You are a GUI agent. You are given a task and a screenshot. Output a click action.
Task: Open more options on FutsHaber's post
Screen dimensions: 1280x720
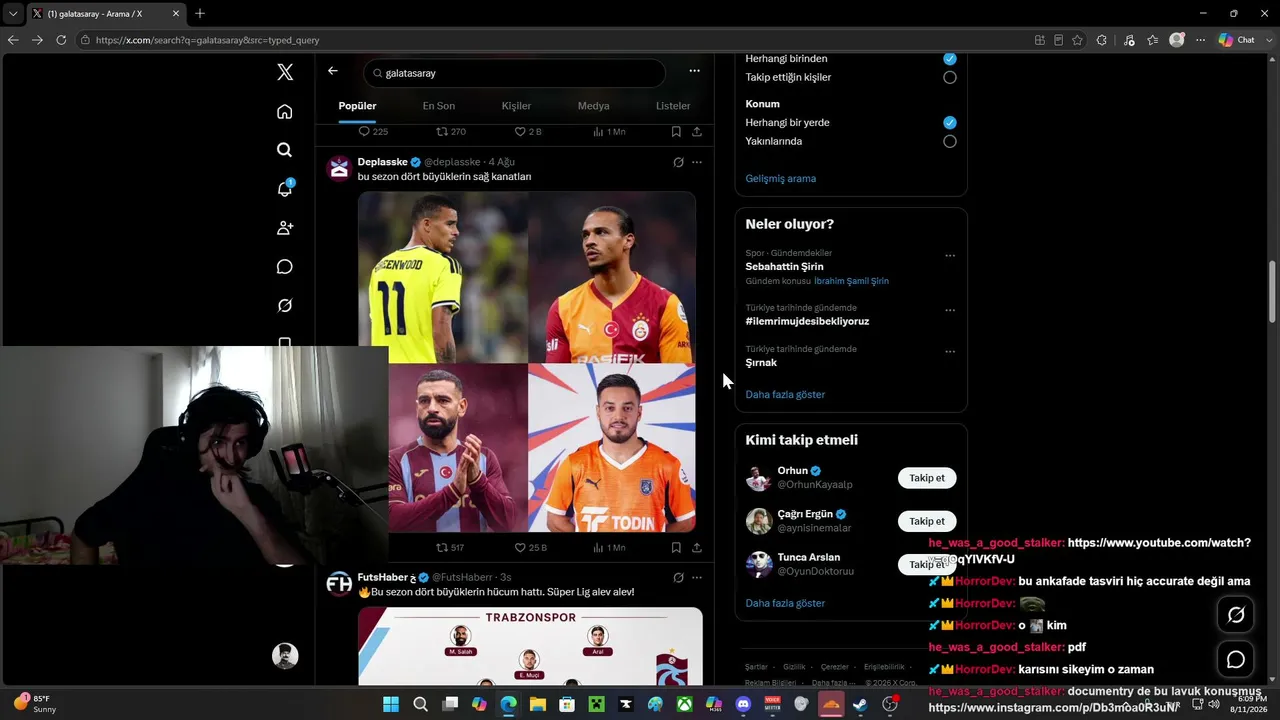pos(697,577)
